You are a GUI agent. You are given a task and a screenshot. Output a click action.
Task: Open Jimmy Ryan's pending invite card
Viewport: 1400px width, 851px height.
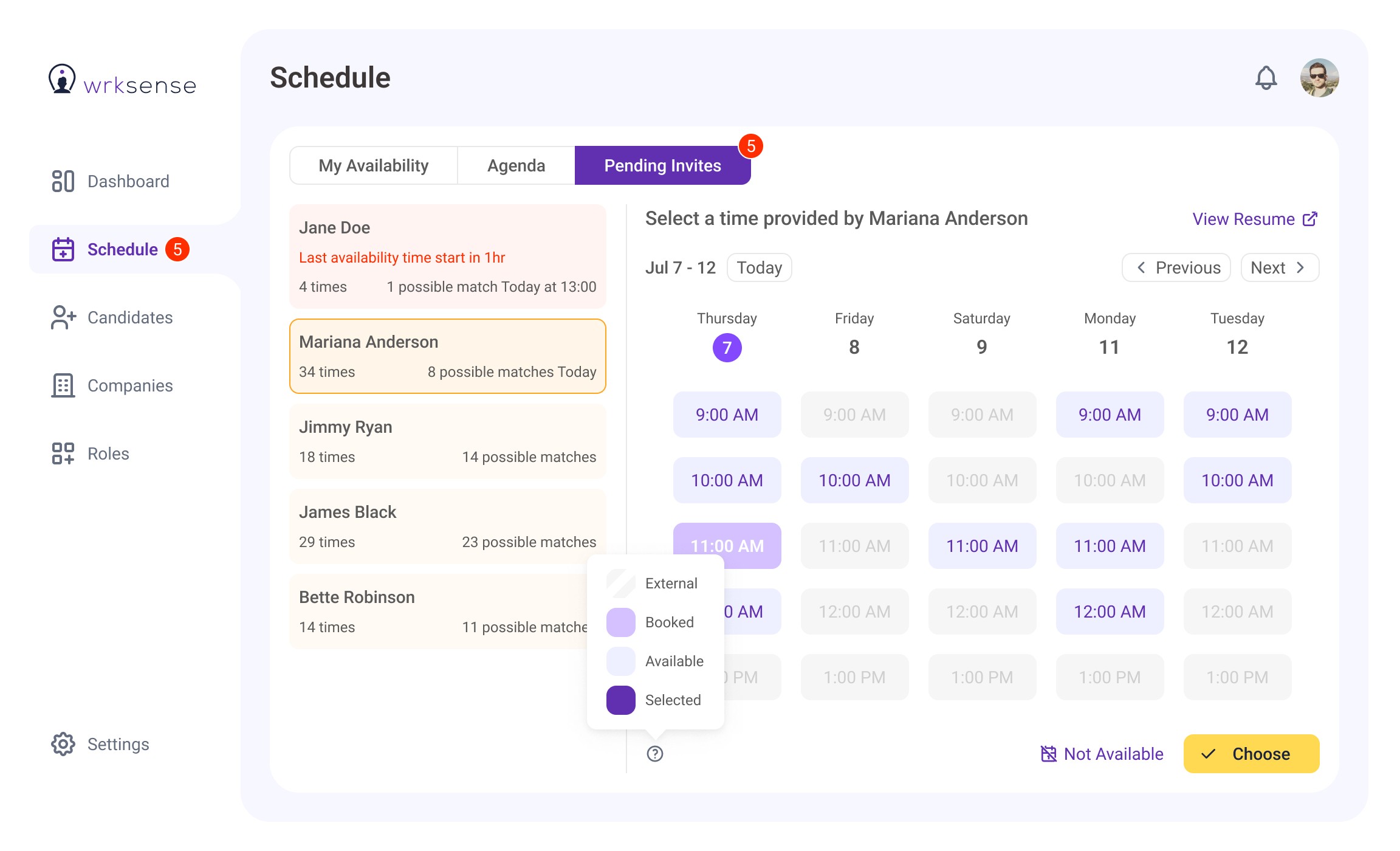pos(447,441)
